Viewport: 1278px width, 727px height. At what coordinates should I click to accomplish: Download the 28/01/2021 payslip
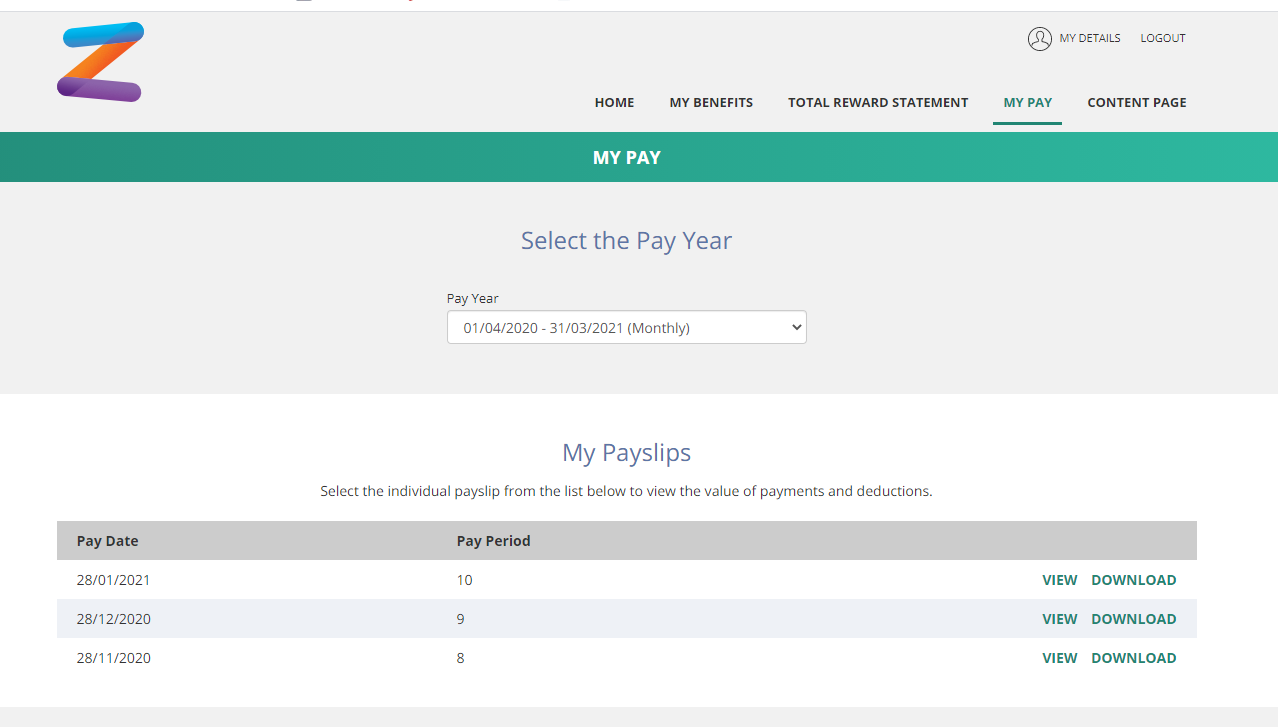1133,580
